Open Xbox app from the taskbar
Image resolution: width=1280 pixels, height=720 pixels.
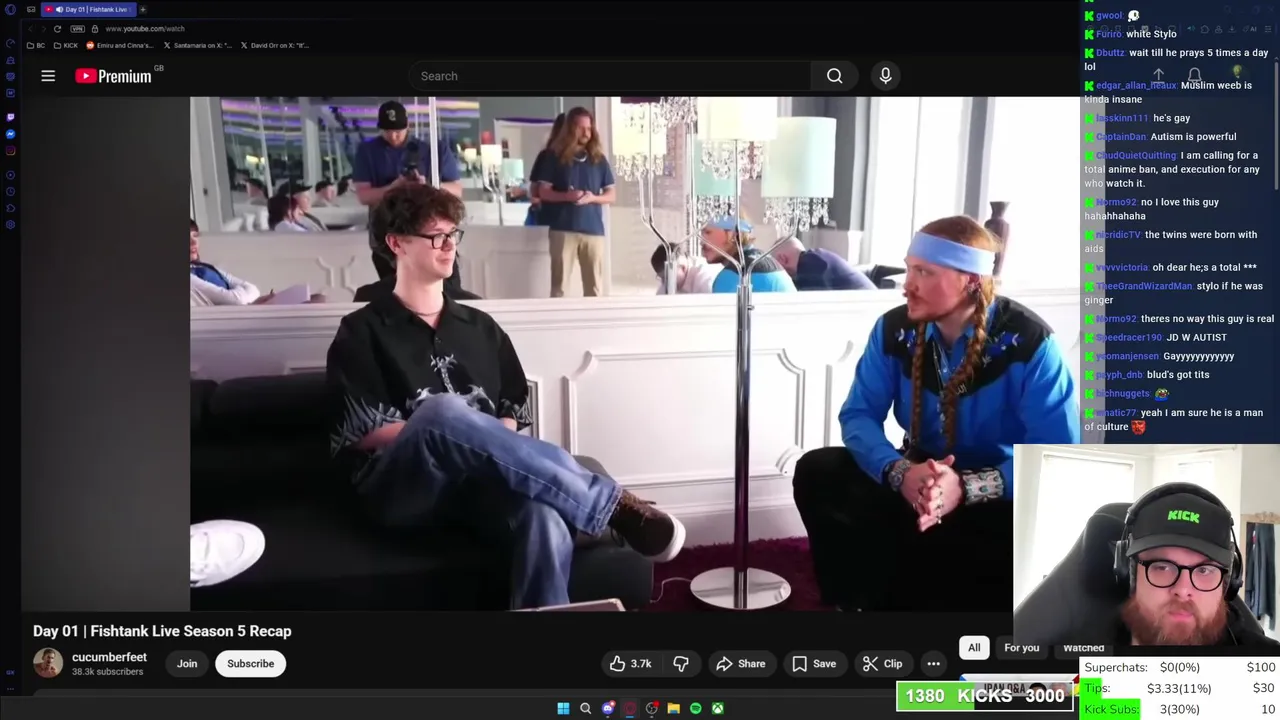coord(717,708)
